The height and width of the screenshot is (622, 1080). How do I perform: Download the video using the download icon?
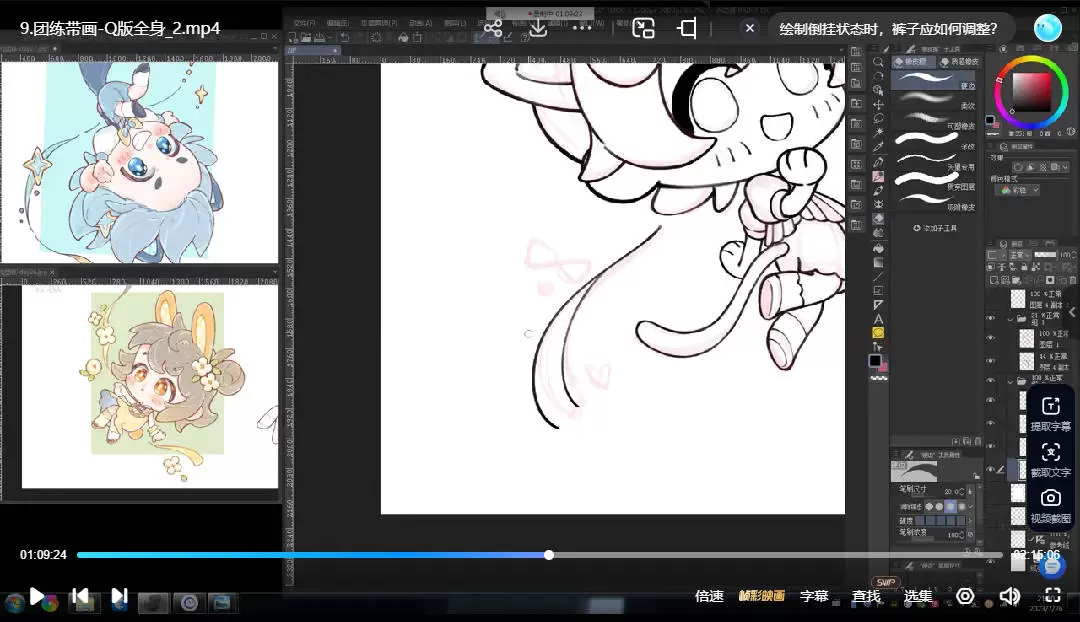point(538,28)
